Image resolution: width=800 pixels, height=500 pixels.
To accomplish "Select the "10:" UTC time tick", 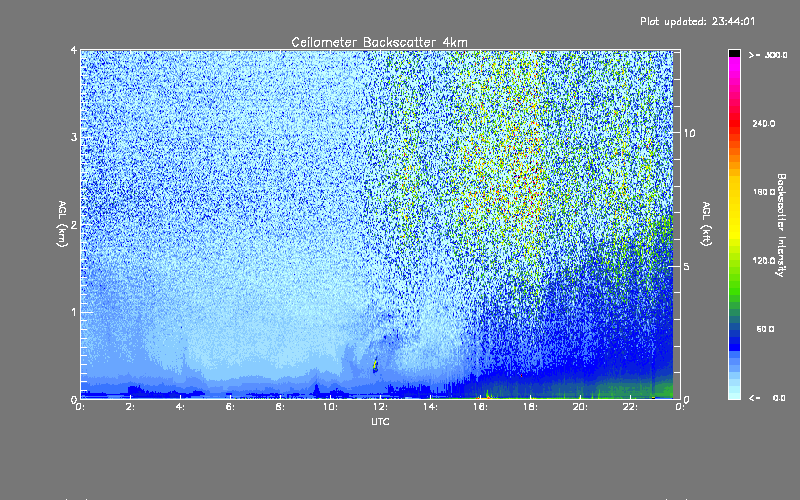I will (x=330, y=407).
